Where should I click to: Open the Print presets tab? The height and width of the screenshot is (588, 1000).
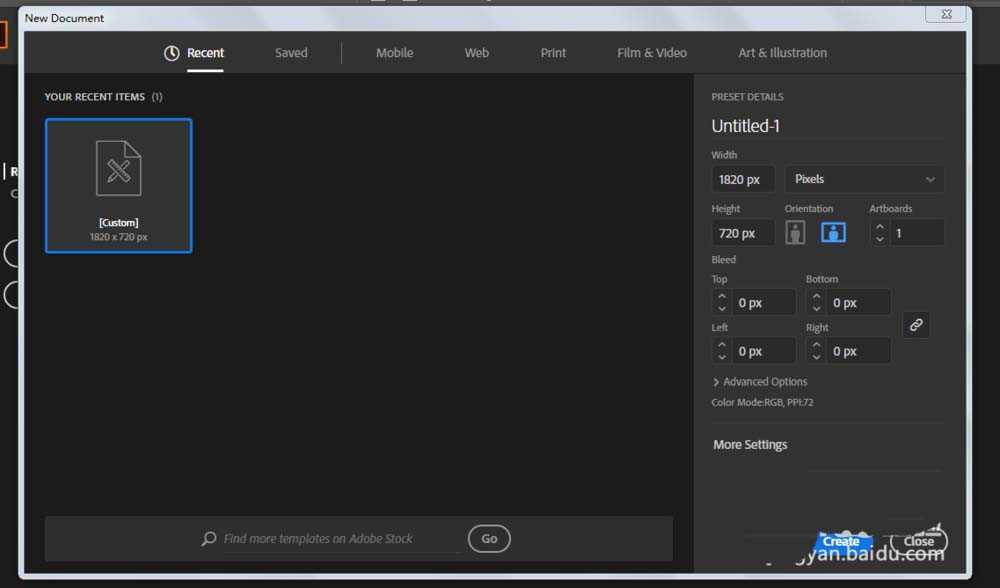553,53
